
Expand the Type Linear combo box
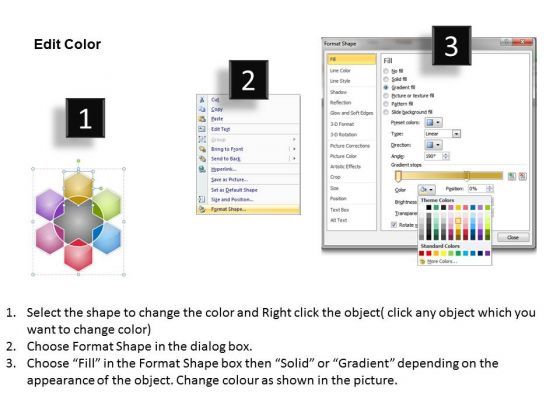point(442,134)
